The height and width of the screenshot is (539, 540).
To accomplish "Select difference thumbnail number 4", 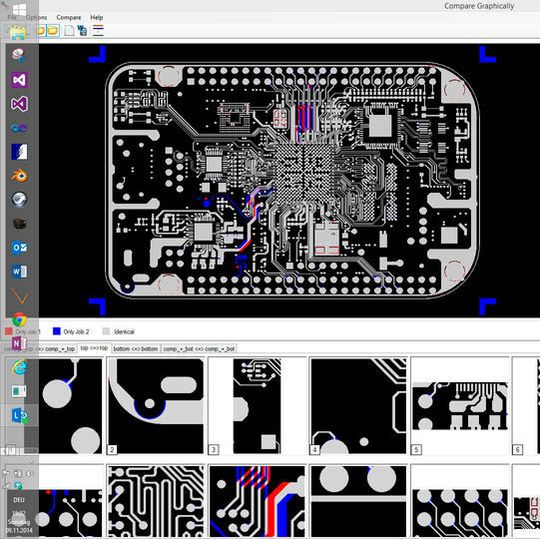I will [358, 406].
